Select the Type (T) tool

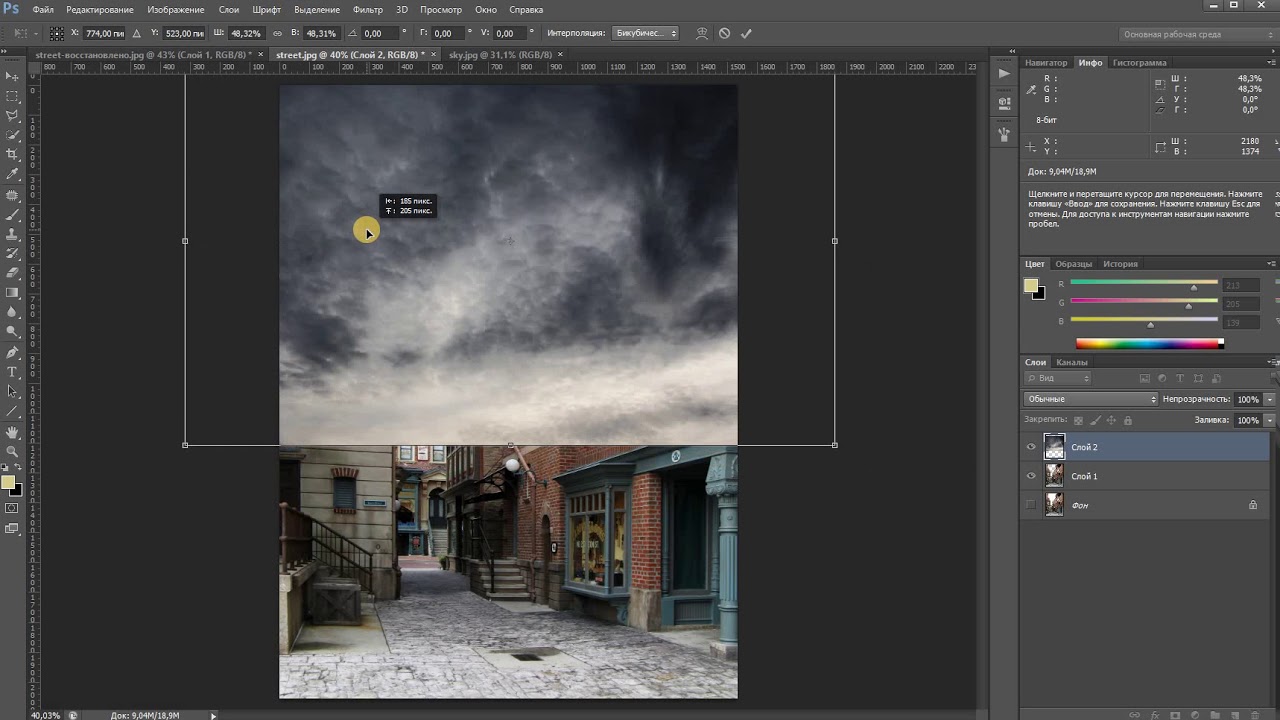(12, 372)
